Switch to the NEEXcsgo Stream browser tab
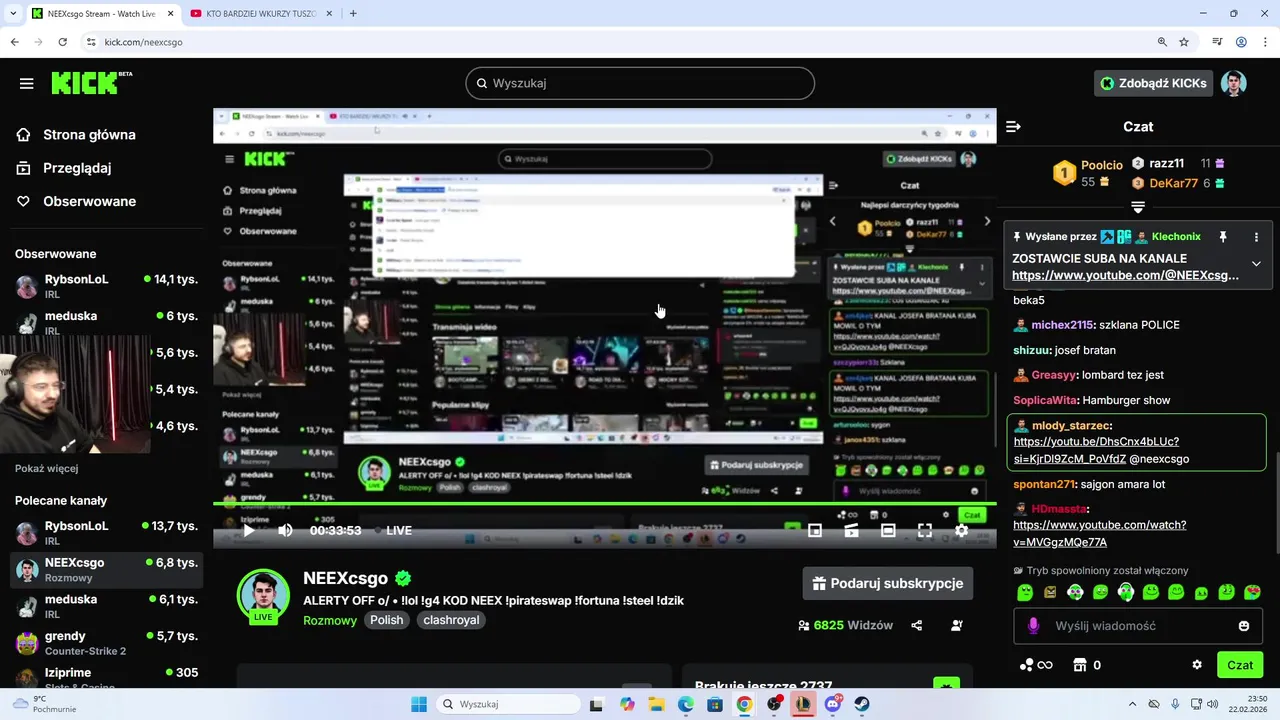1280x720 pixels. click(x=102, y=14)
